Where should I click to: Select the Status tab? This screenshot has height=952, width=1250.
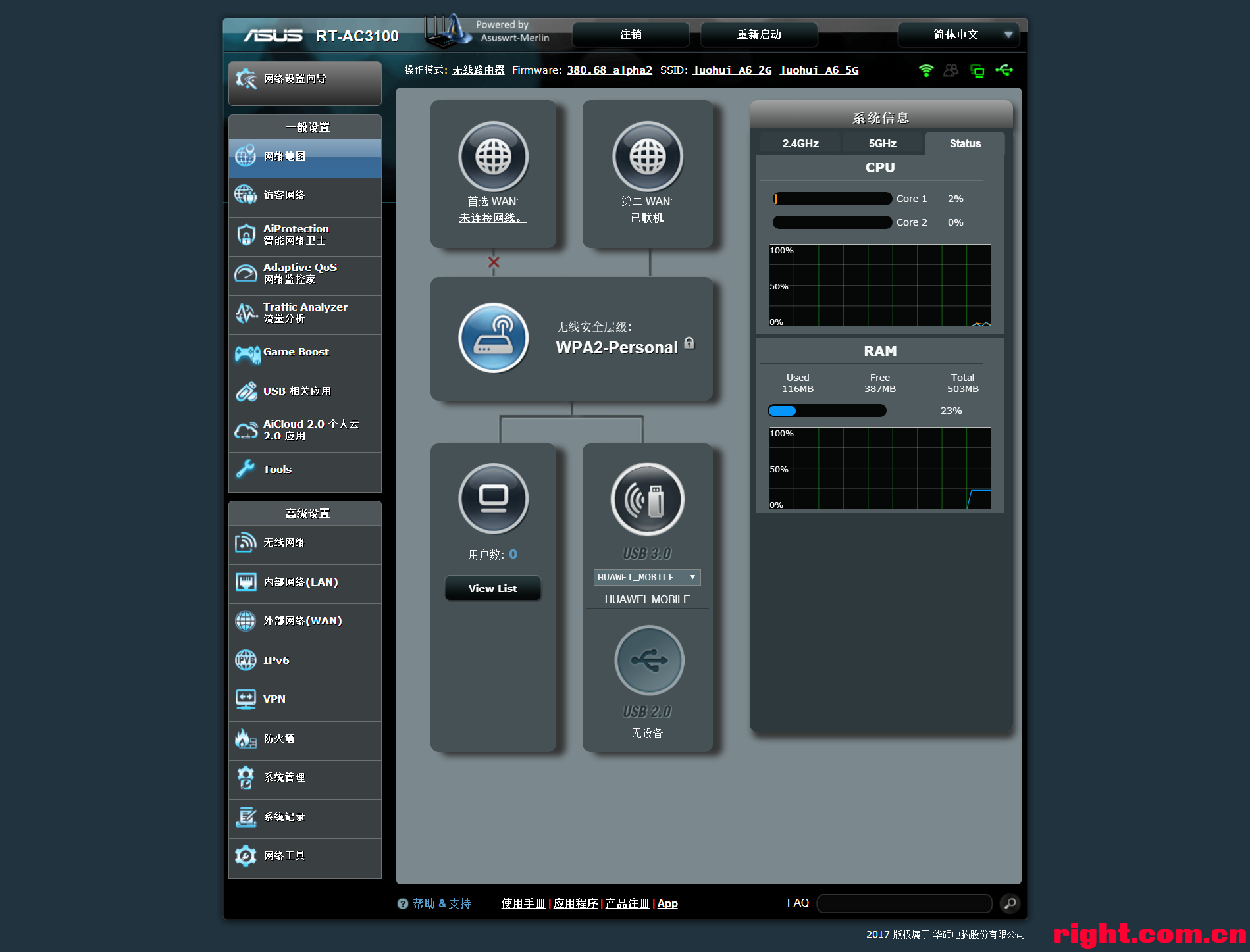tap(965, 143)
